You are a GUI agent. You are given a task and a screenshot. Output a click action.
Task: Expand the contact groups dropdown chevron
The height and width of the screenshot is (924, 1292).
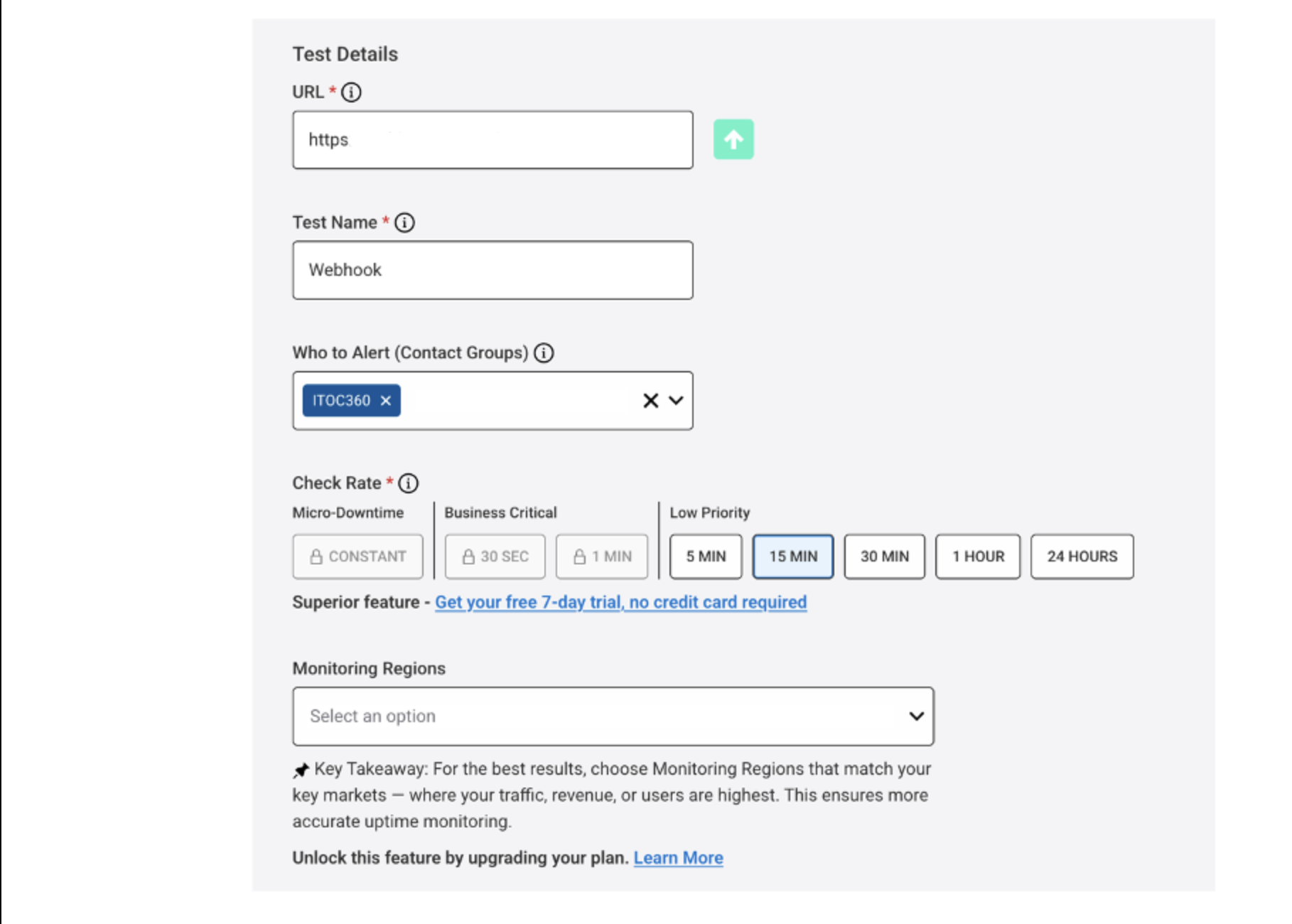[677, 401]
